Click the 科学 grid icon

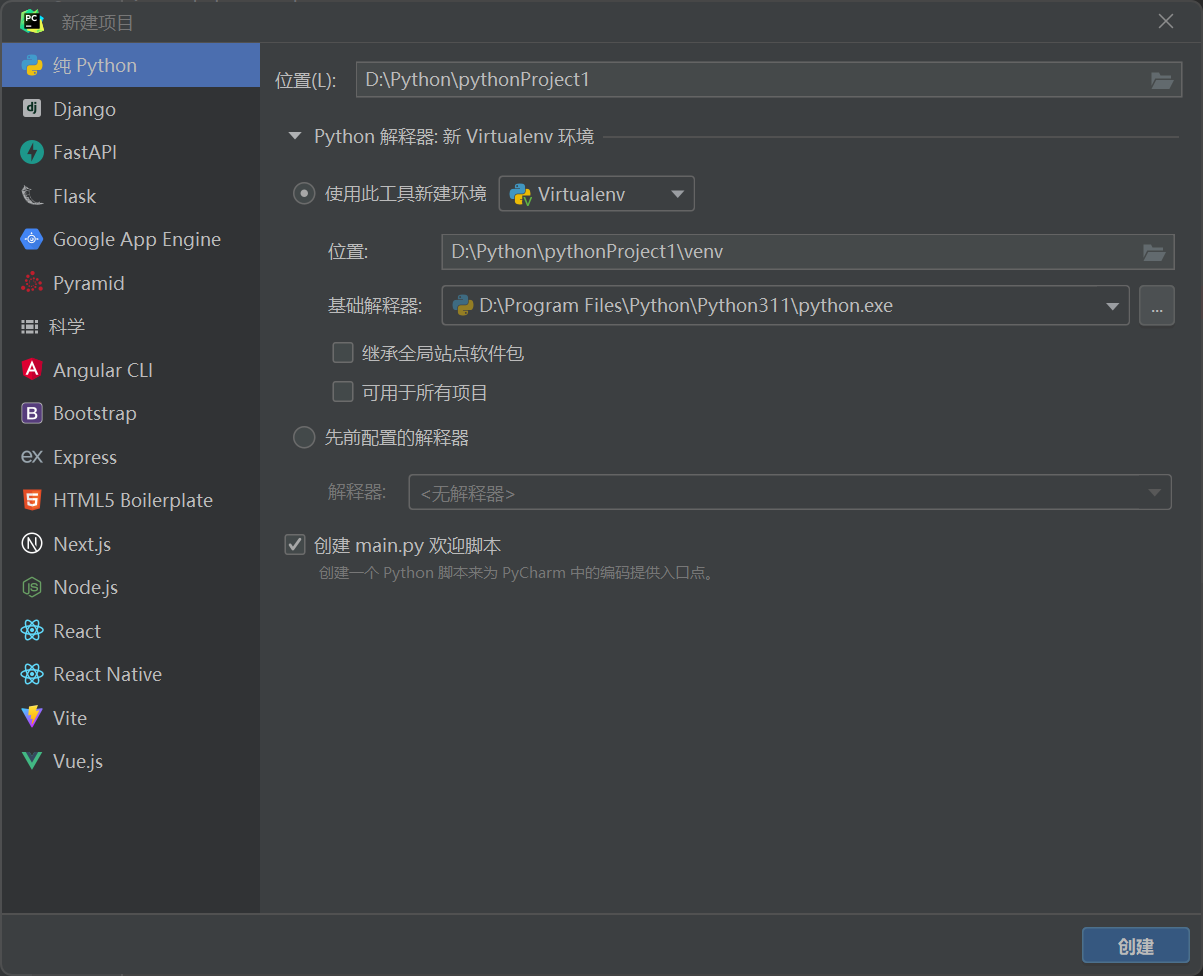pyautogui.click(x=30, y=326)
